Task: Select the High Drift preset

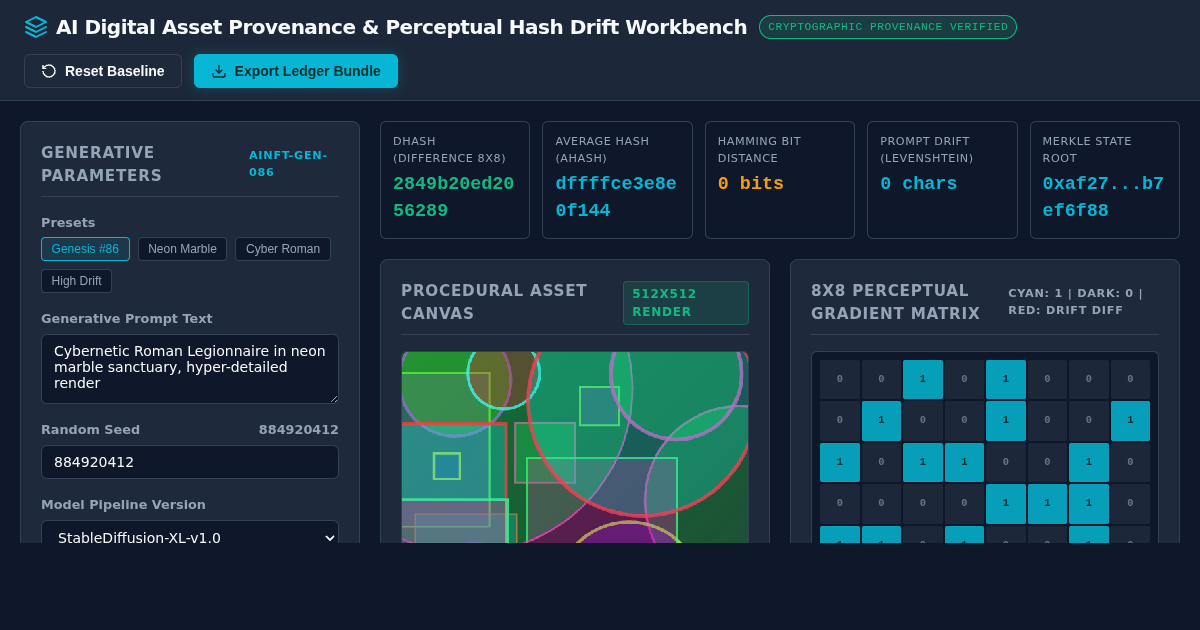Action: click(76, 281)
